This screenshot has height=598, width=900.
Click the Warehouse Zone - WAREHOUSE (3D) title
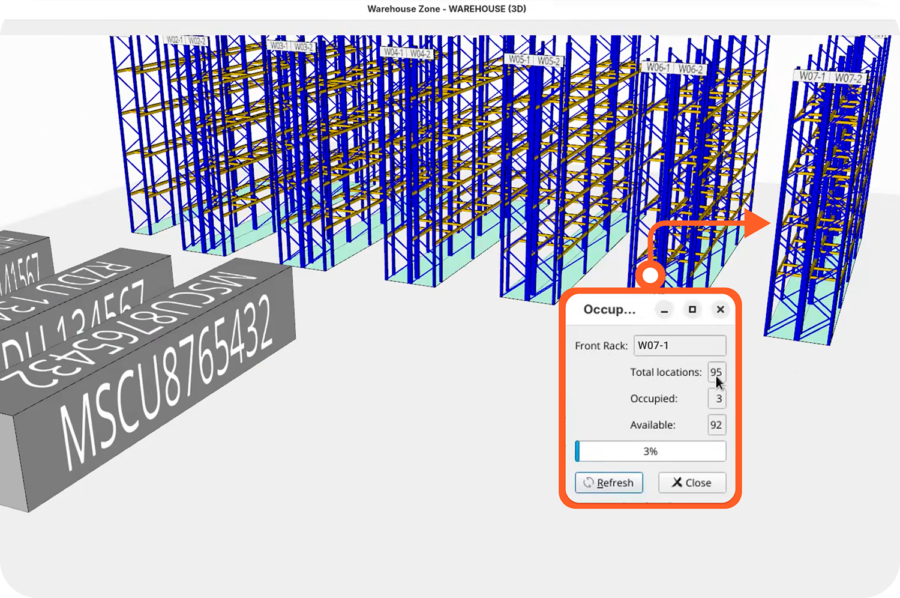(x=447, y=9)
